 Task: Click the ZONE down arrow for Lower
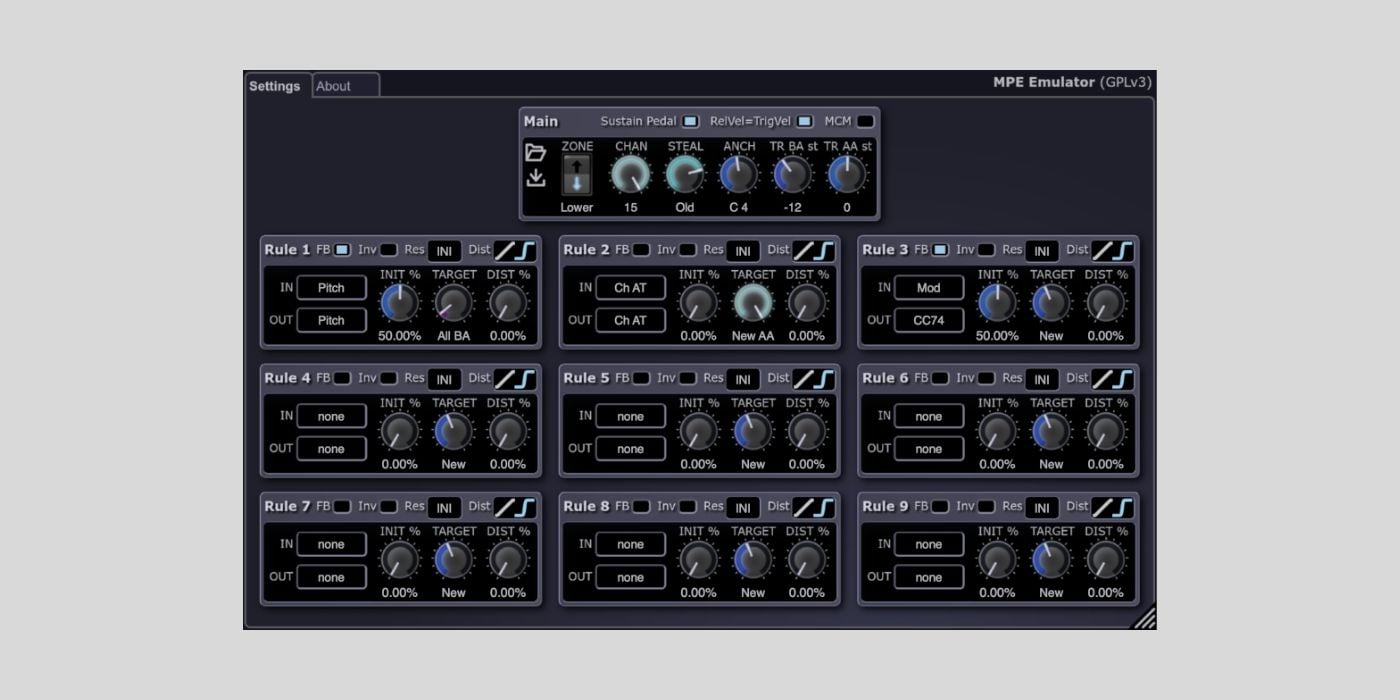click(x=575, y=182)
